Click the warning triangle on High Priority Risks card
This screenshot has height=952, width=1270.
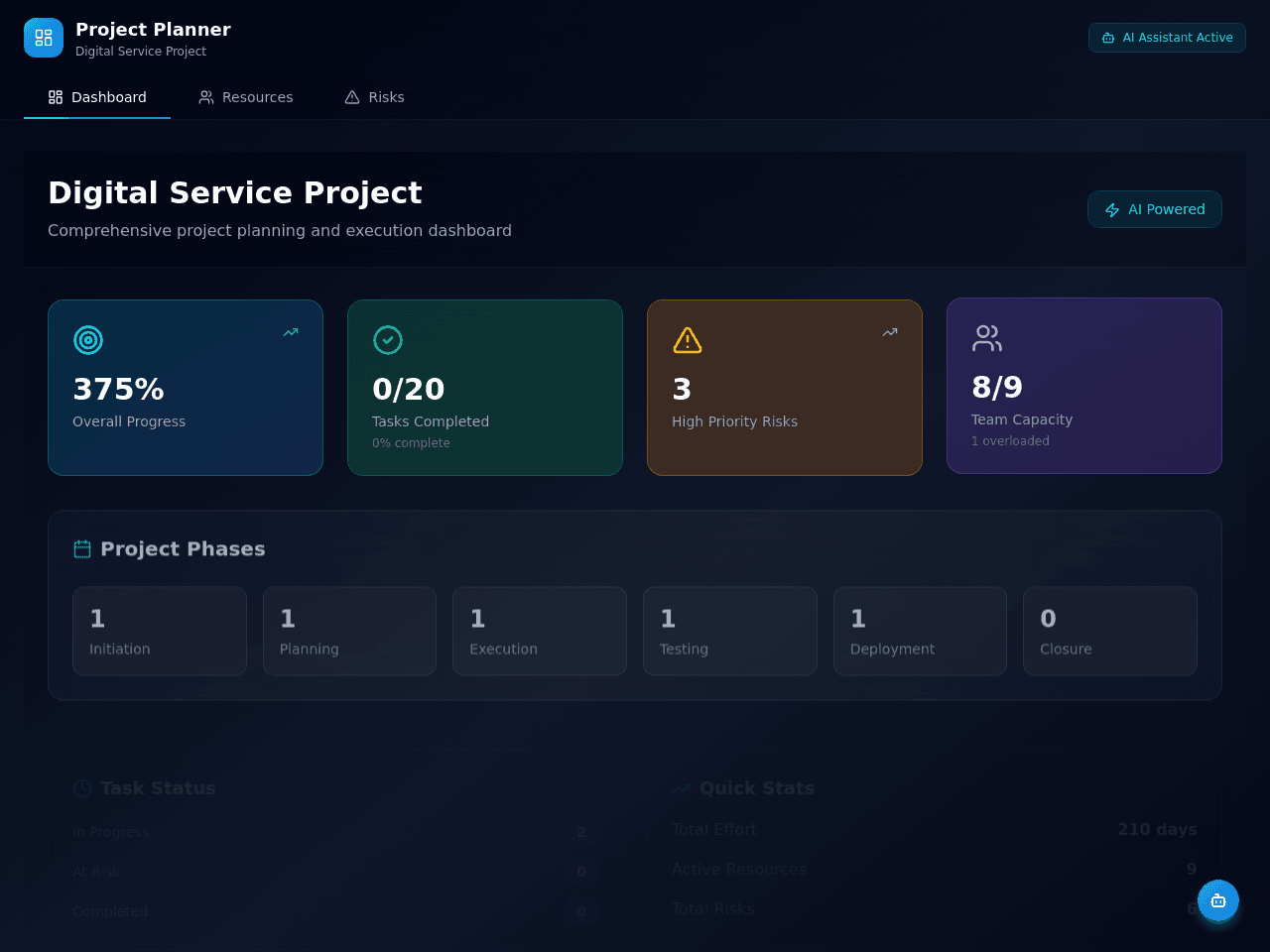(688, 340)
